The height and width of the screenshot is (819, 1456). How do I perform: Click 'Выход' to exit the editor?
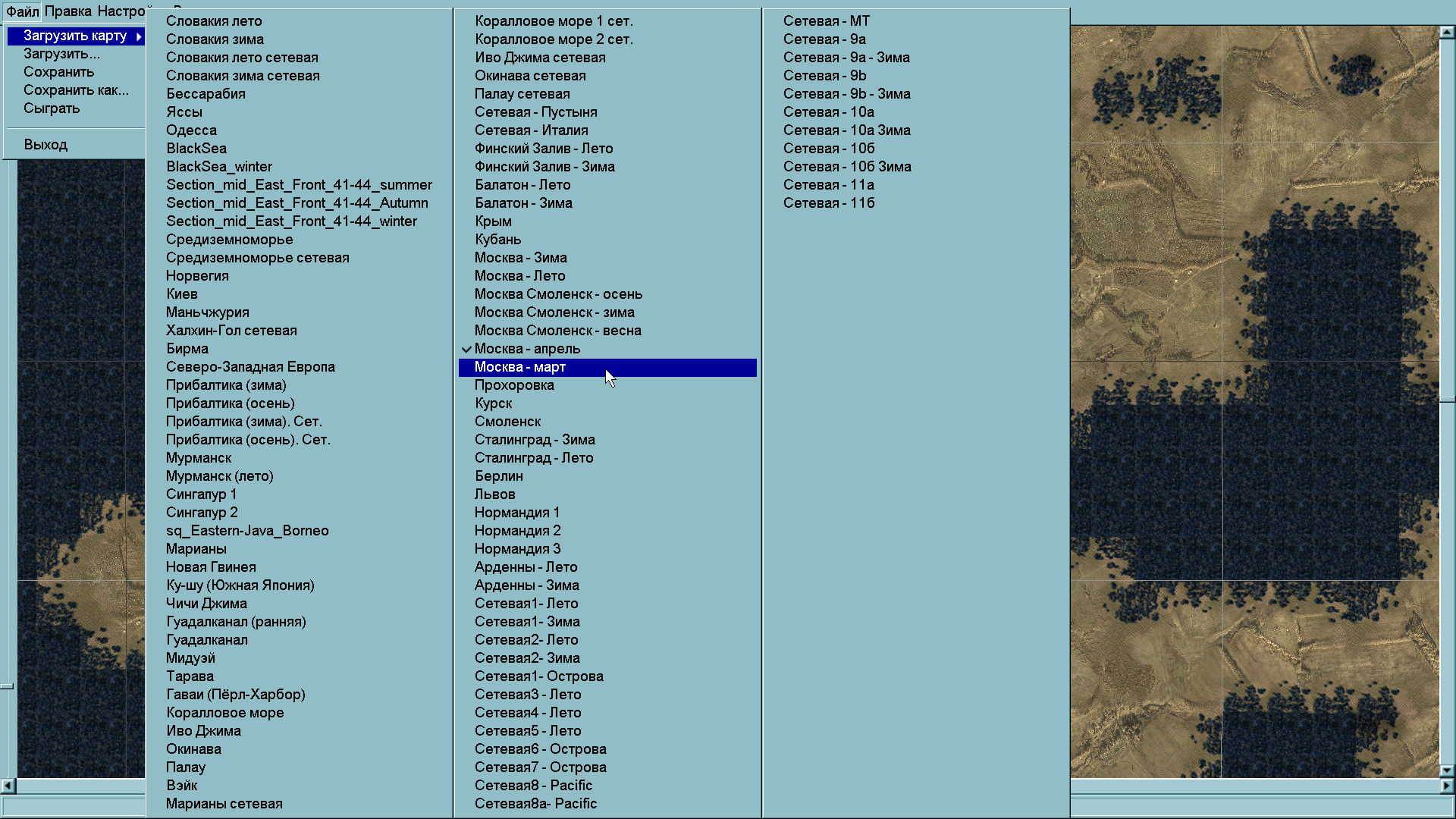(45, 145)
